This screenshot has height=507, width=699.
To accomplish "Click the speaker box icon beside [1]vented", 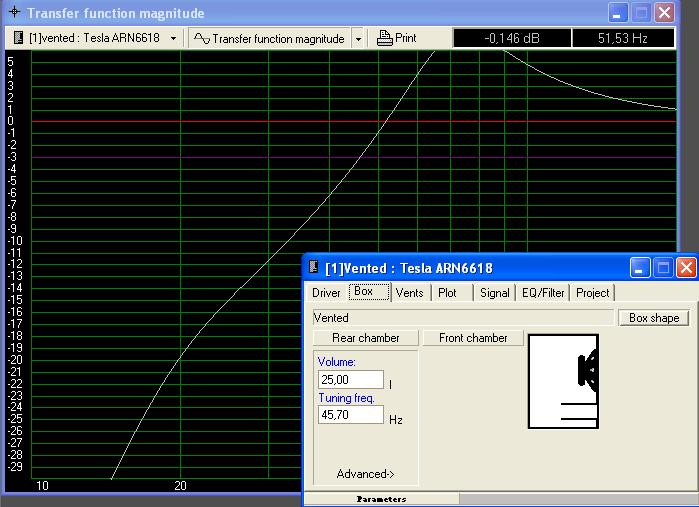I will pos(18,37).
